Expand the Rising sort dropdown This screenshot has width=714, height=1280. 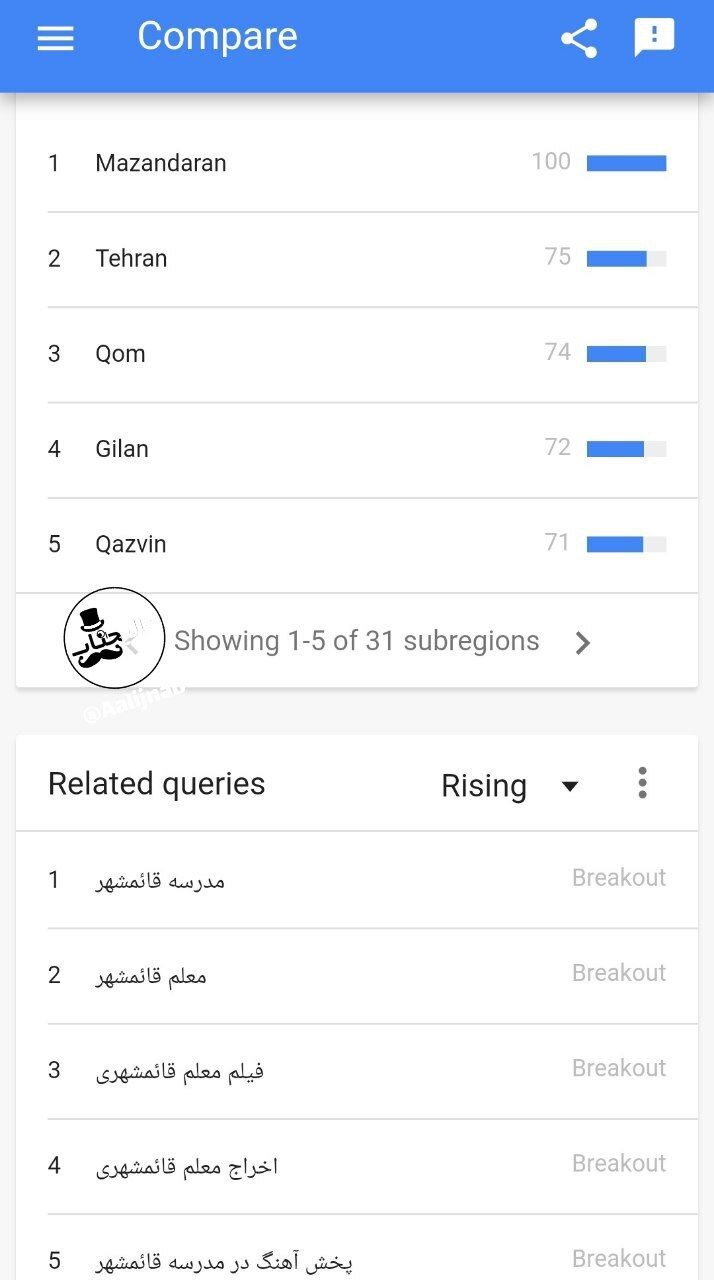click(x=510, y=786)
